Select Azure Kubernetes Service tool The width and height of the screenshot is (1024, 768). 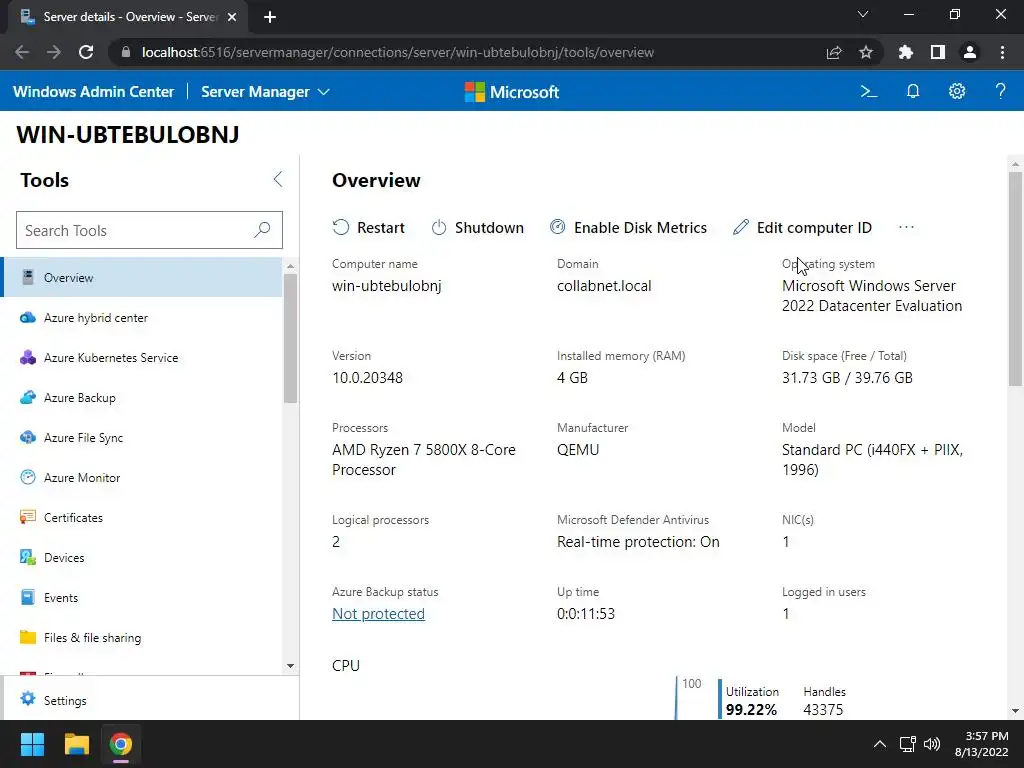[142, 357]
